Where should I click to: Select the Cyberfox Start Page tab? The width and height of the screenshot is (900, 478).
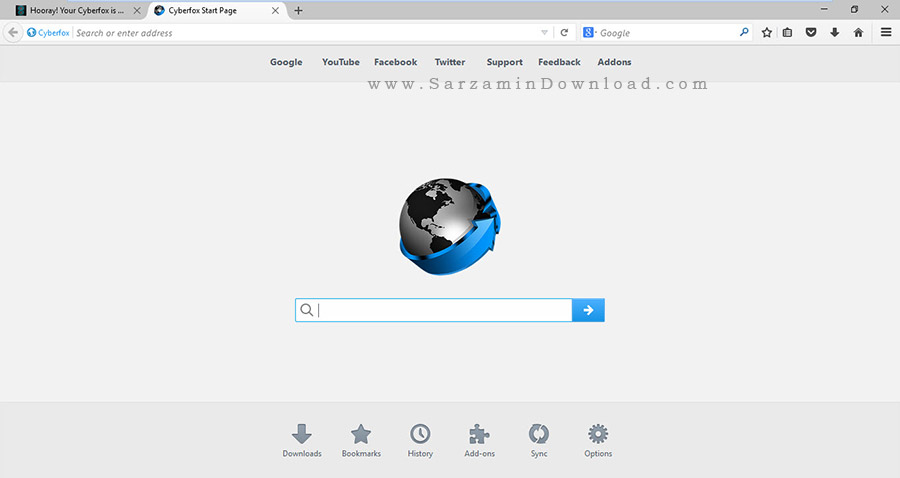(216, 10)
